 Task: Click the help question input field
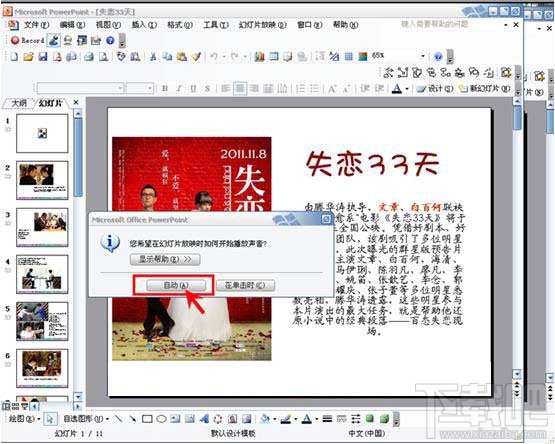coord(451,24)
